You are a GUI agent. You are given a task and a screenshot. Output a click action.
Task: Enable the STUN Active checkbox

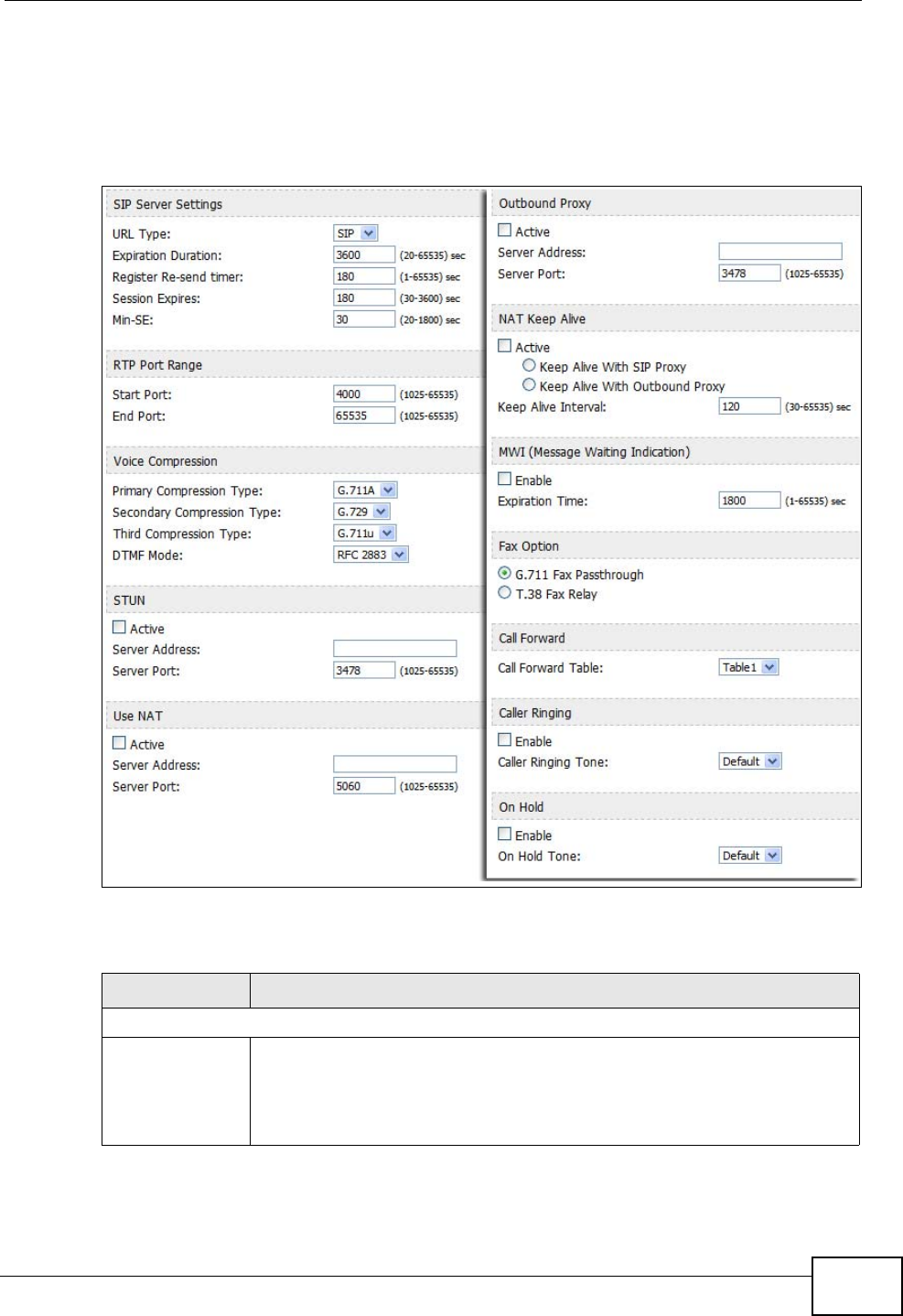[119, 628]
